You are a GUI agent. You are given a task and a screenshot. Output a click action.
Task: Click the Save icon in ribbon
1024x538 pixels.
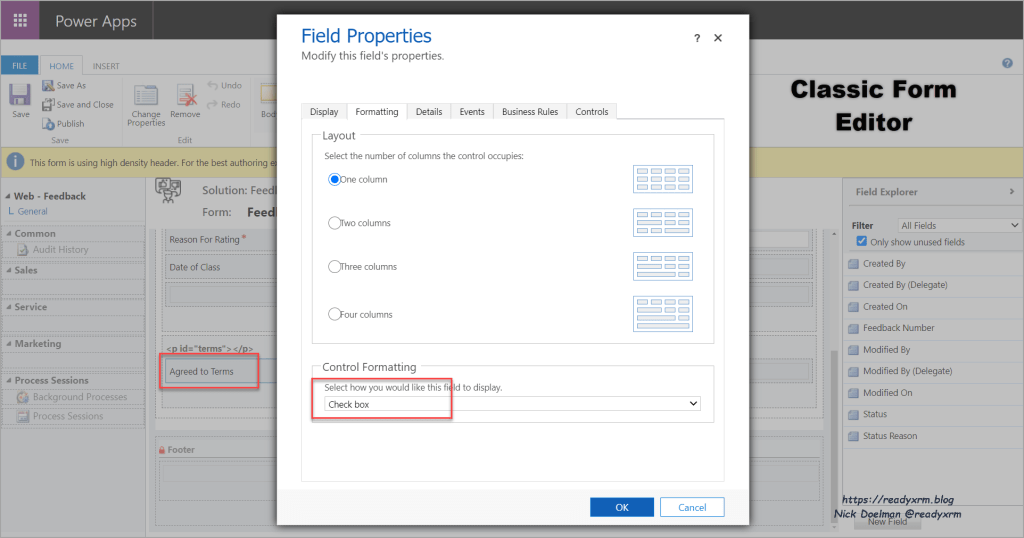(x=20, y=95)
